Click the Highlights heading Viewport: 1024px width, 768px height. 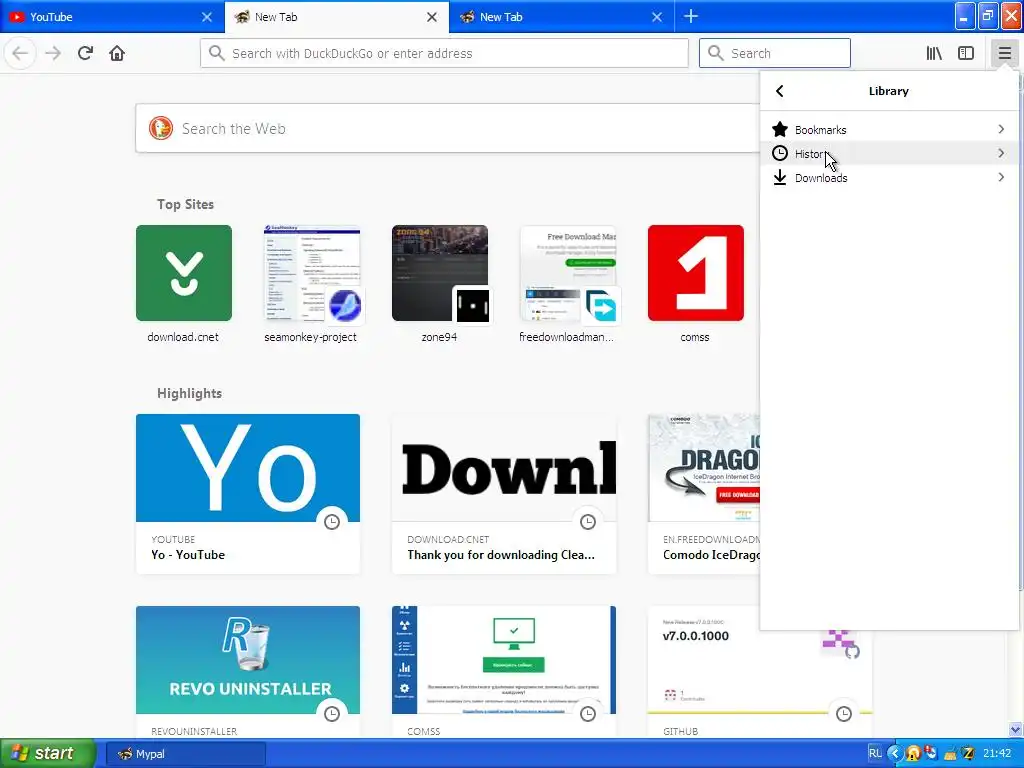click(189, 393)
